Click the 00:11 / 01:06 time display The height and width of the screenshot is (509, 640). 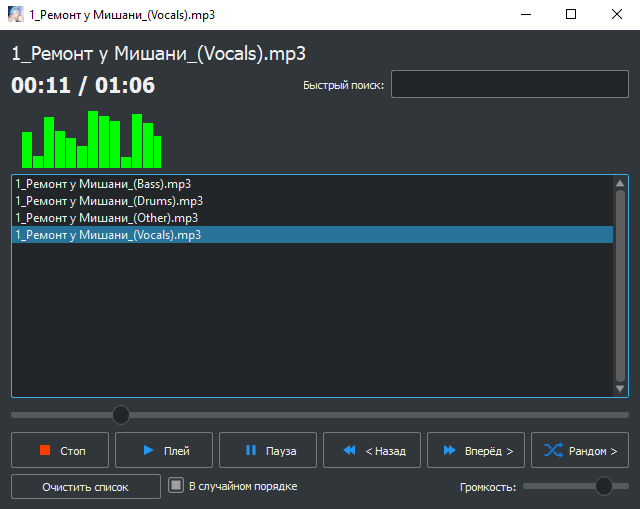click(x=83, y=85)
